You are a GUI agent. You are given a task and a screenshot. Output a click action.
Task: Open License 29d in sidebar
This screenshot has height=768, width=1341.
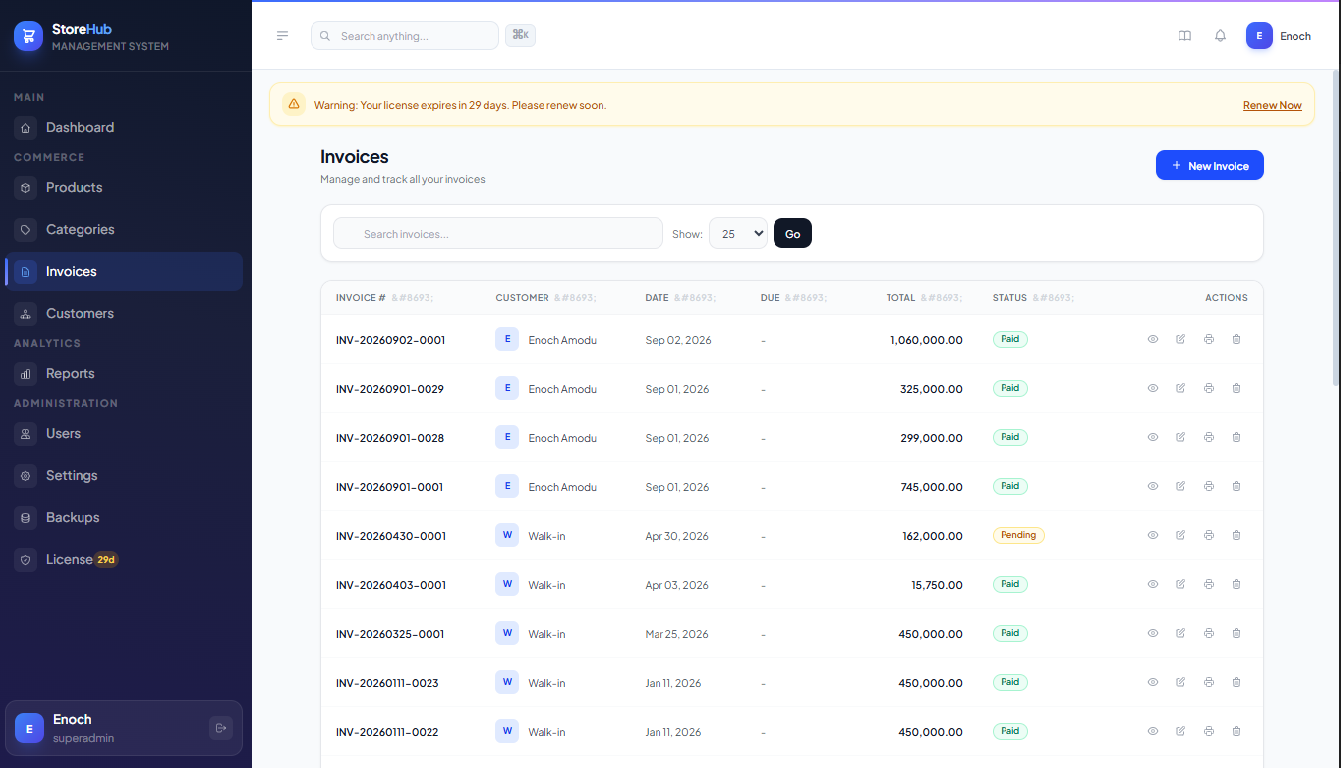coord(124,559)
